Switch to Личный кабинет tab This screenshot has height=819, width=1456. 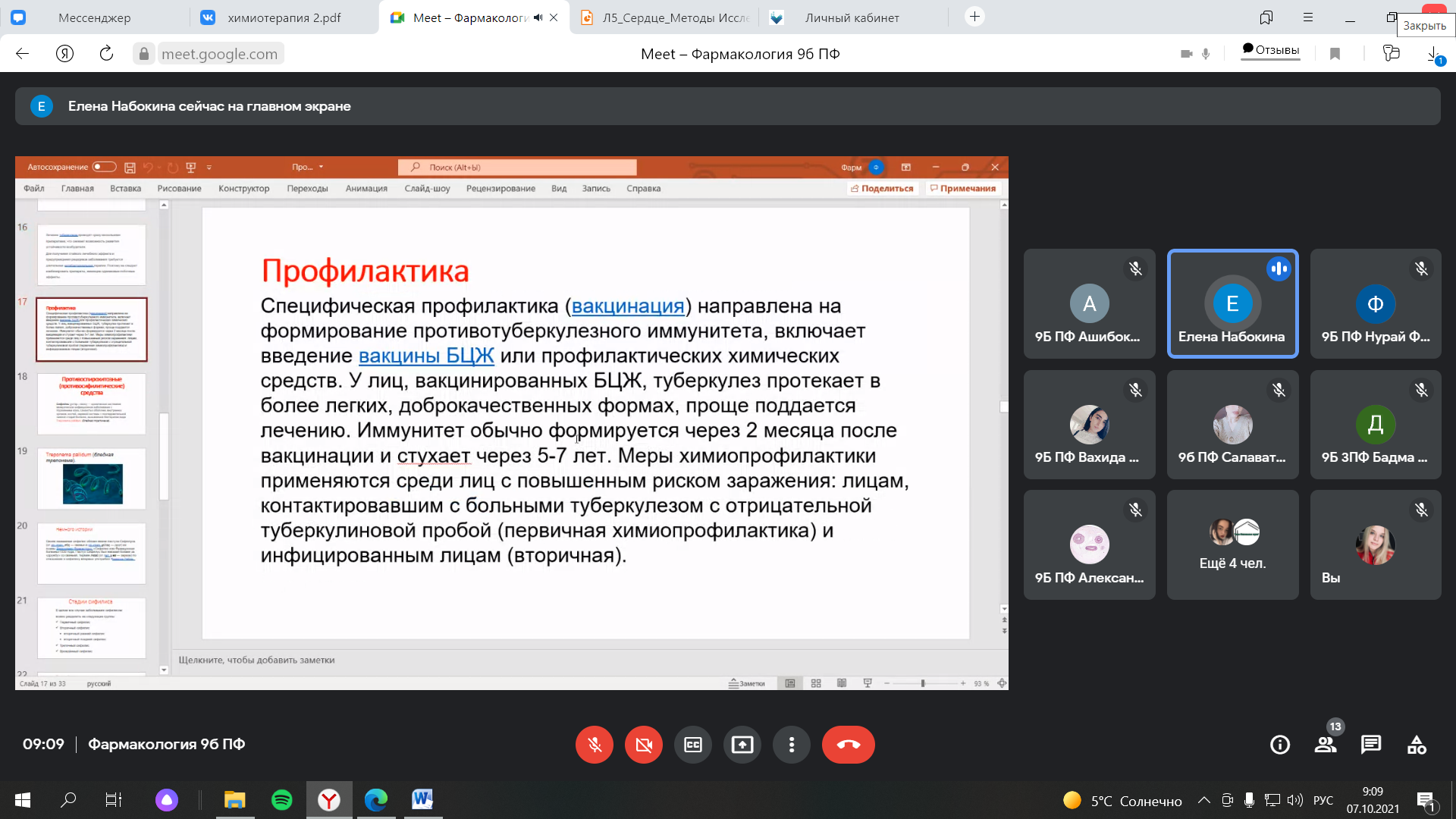pos(852,17)
